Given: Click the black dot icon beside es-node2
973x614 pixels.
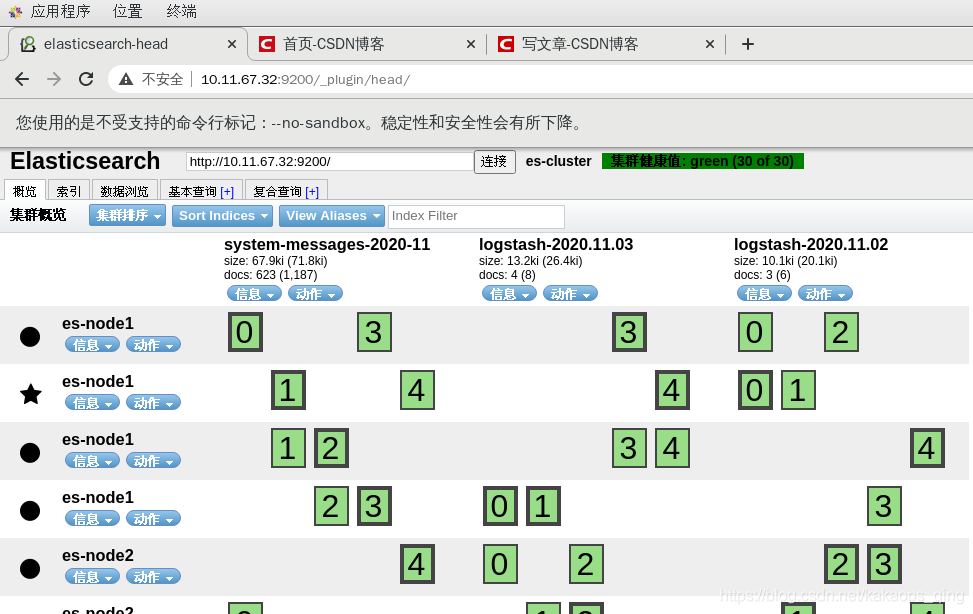Looking at the screenshot, I should coord(30,569).
